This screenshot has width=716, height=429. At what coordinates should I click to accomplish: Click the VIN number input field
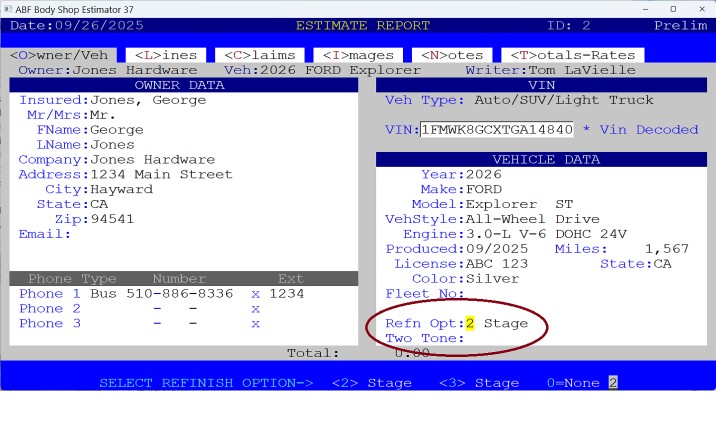point(496,130)
